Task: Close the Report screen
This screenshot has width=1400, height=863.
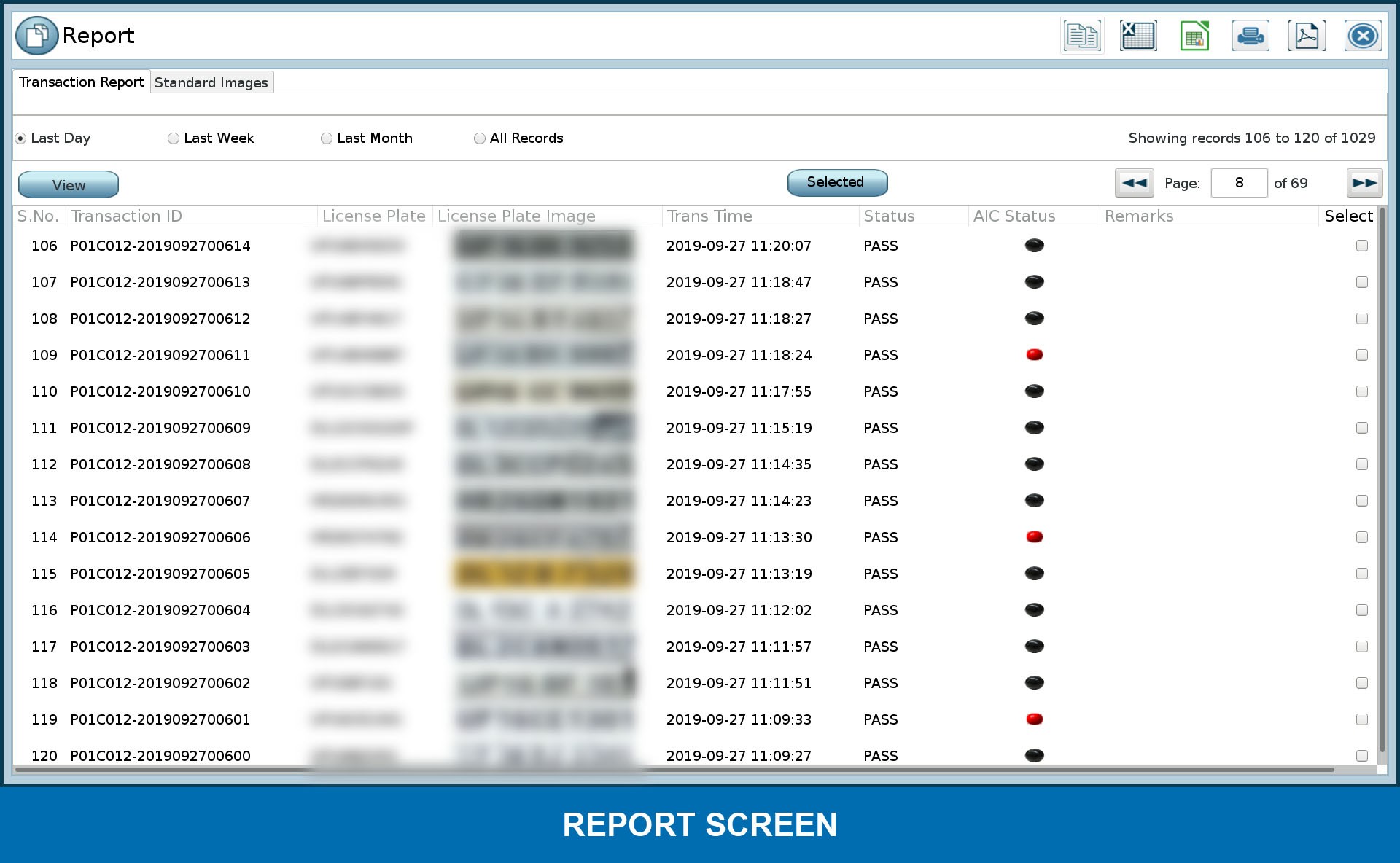Action: point(1362,36)
